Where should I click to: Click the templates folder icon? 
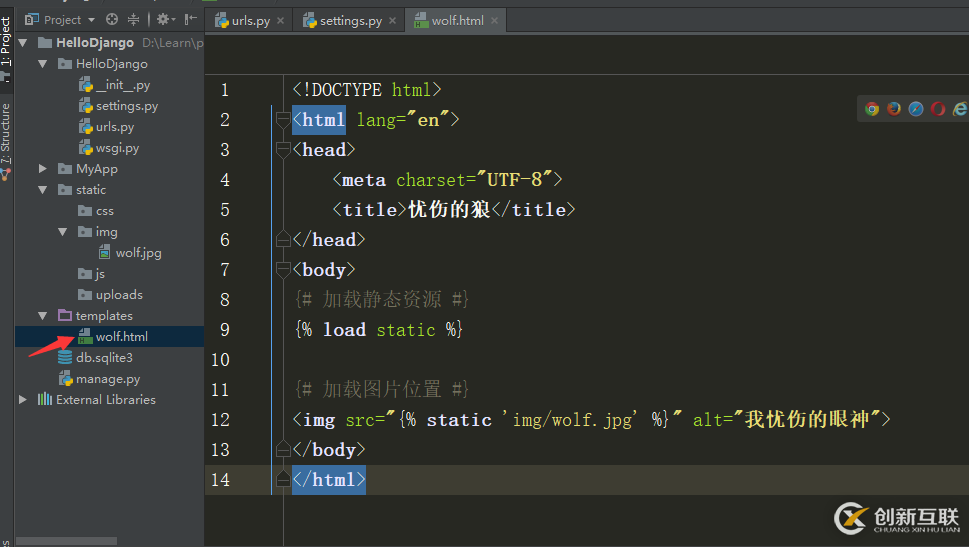[x=65, y=316]
